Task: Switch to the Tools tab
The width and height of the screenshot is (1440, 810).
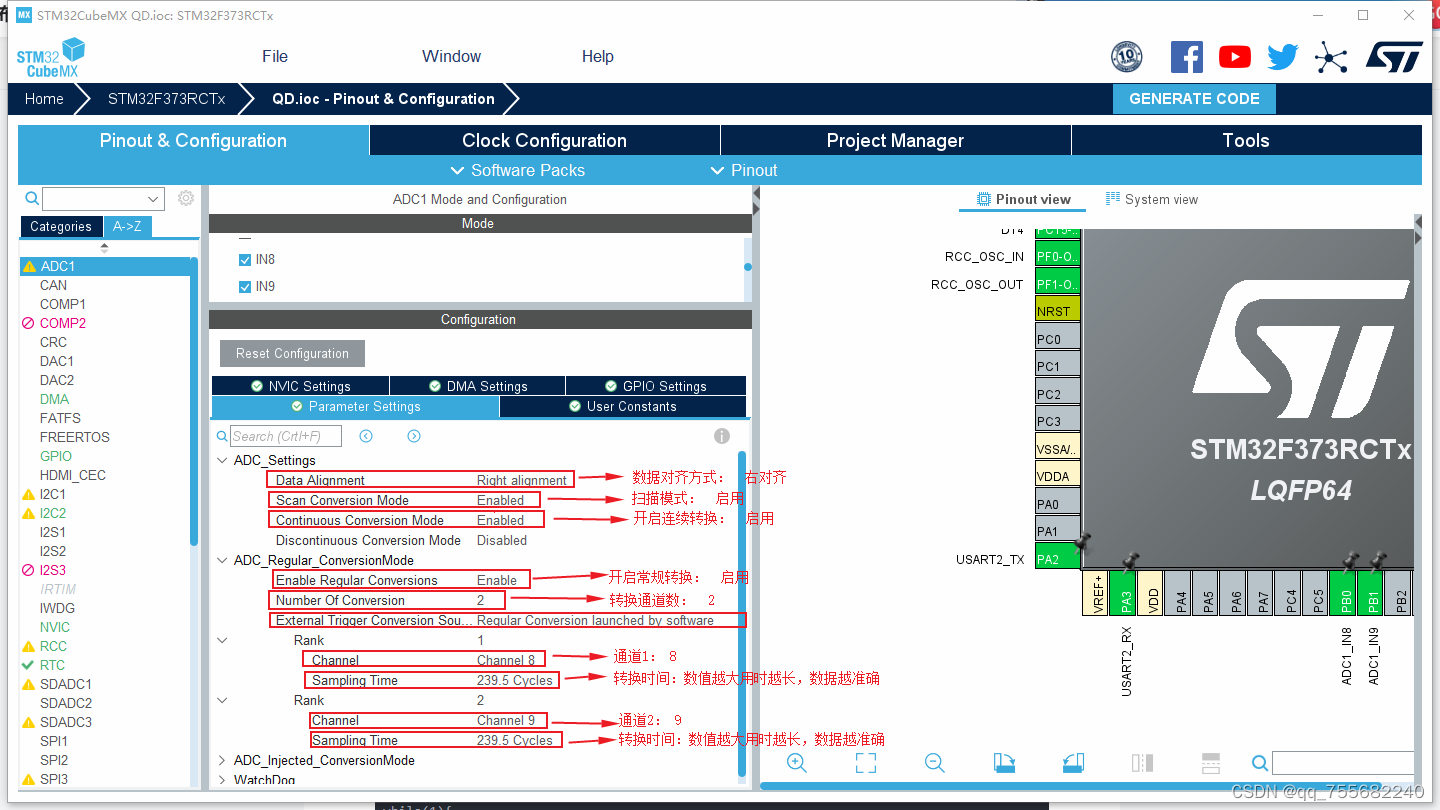Action: coord(1246,141)
